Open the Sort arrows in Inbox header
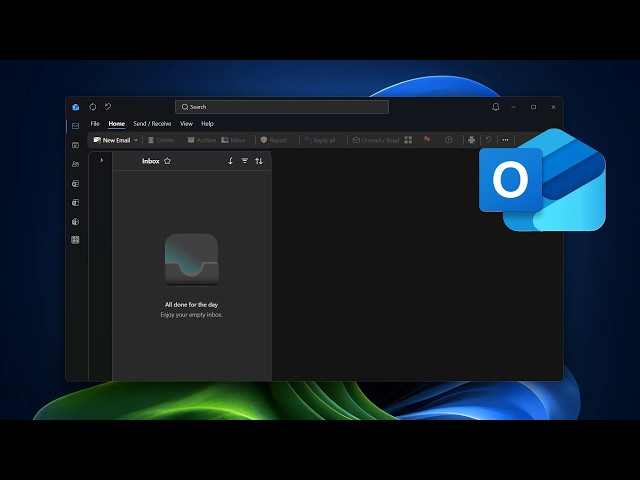 (259, 161)
